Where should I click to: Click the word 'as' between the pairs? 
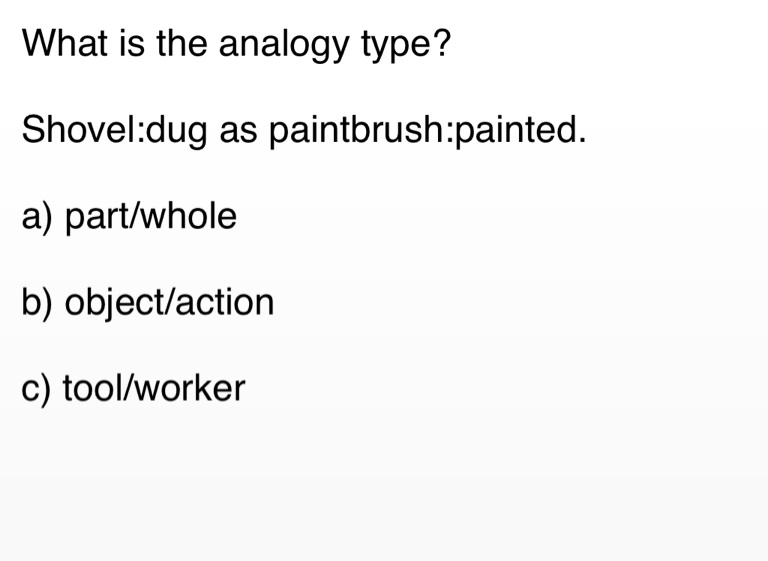pos(239,133)
